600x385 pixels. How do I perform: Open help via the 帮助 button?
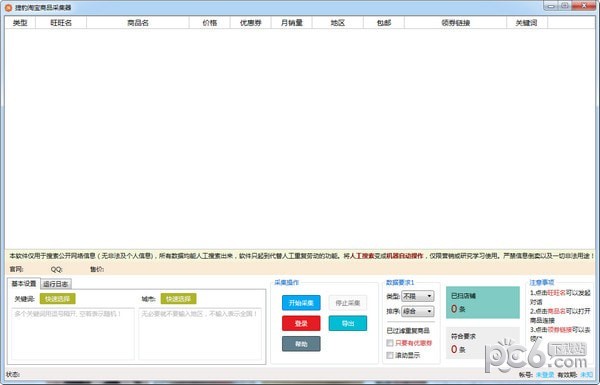(301, 344)
